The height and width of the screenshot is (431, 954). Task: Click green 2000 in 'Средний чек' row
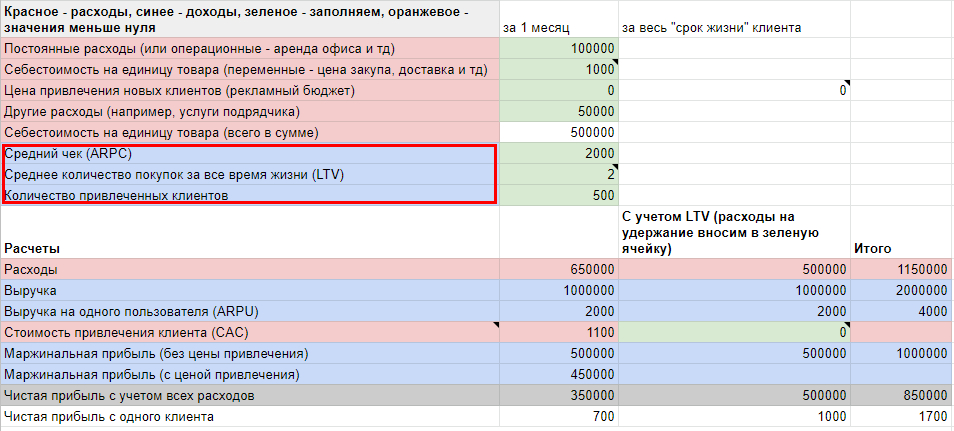click(x=559, y=153)
